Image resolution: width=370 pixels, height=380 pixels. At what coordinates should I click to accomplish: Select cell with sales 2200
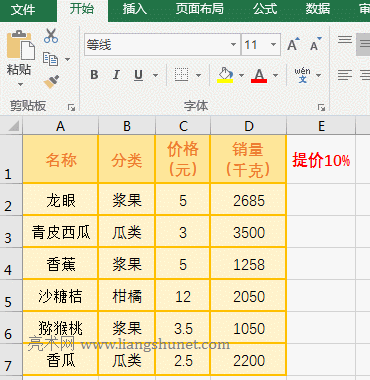coord(248,360)
